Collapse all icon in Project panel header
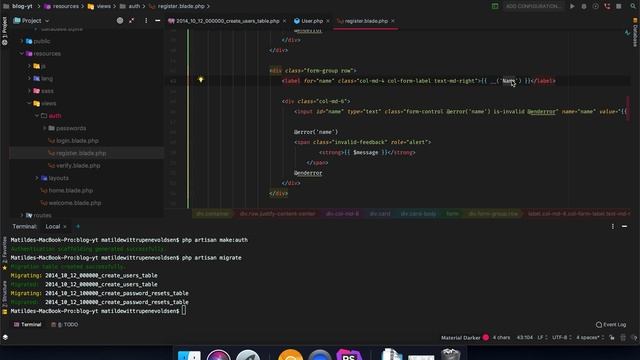640x360 pixels. [131, 20]
